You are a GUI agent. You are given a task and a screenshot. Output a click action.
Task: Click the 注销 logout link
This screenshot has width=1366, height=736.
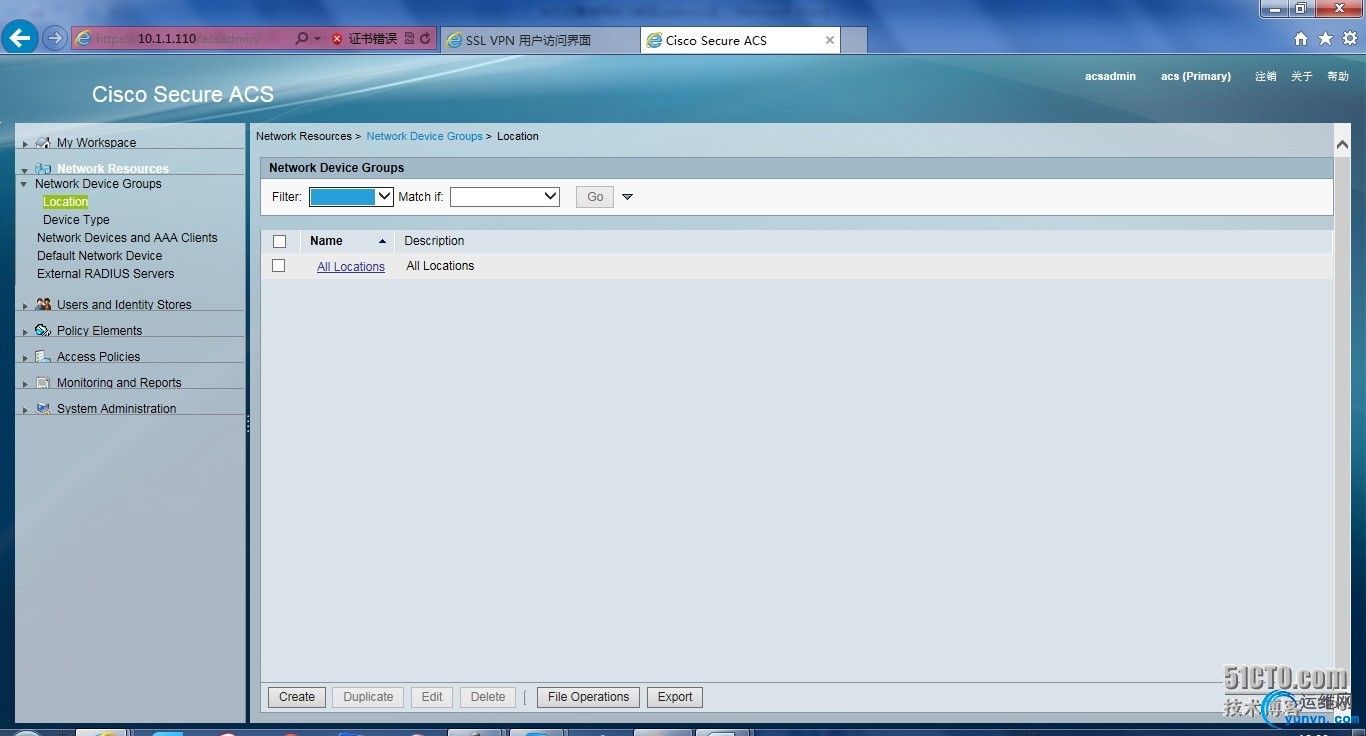click(x=1266, y=76)
